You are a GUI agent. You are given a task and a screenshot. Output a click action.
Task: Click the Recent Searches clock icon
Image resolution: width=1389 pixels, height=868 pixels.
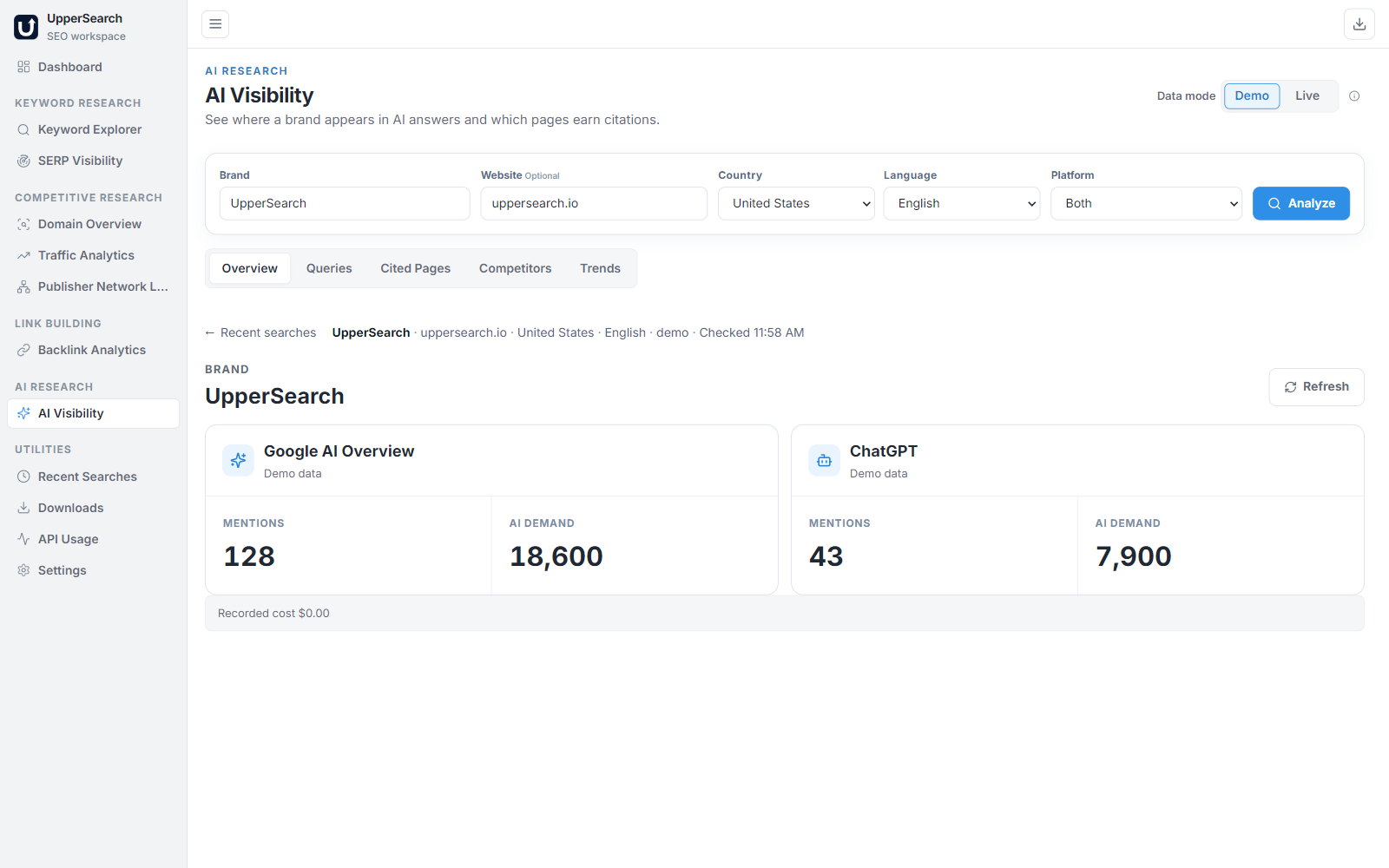pyautogui.click(x=23, y=477)
